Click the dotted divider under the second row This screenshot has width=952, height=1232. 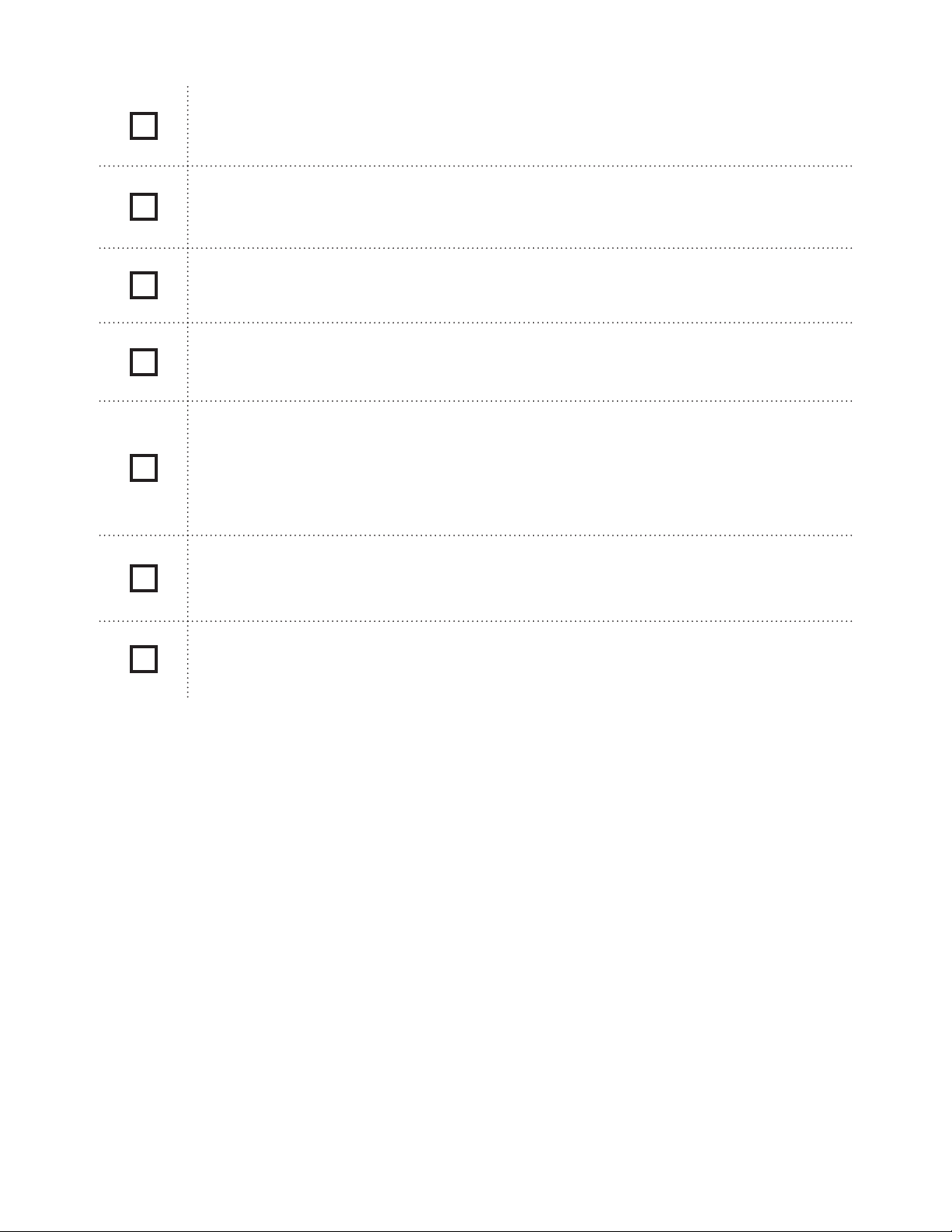[521, 248]
